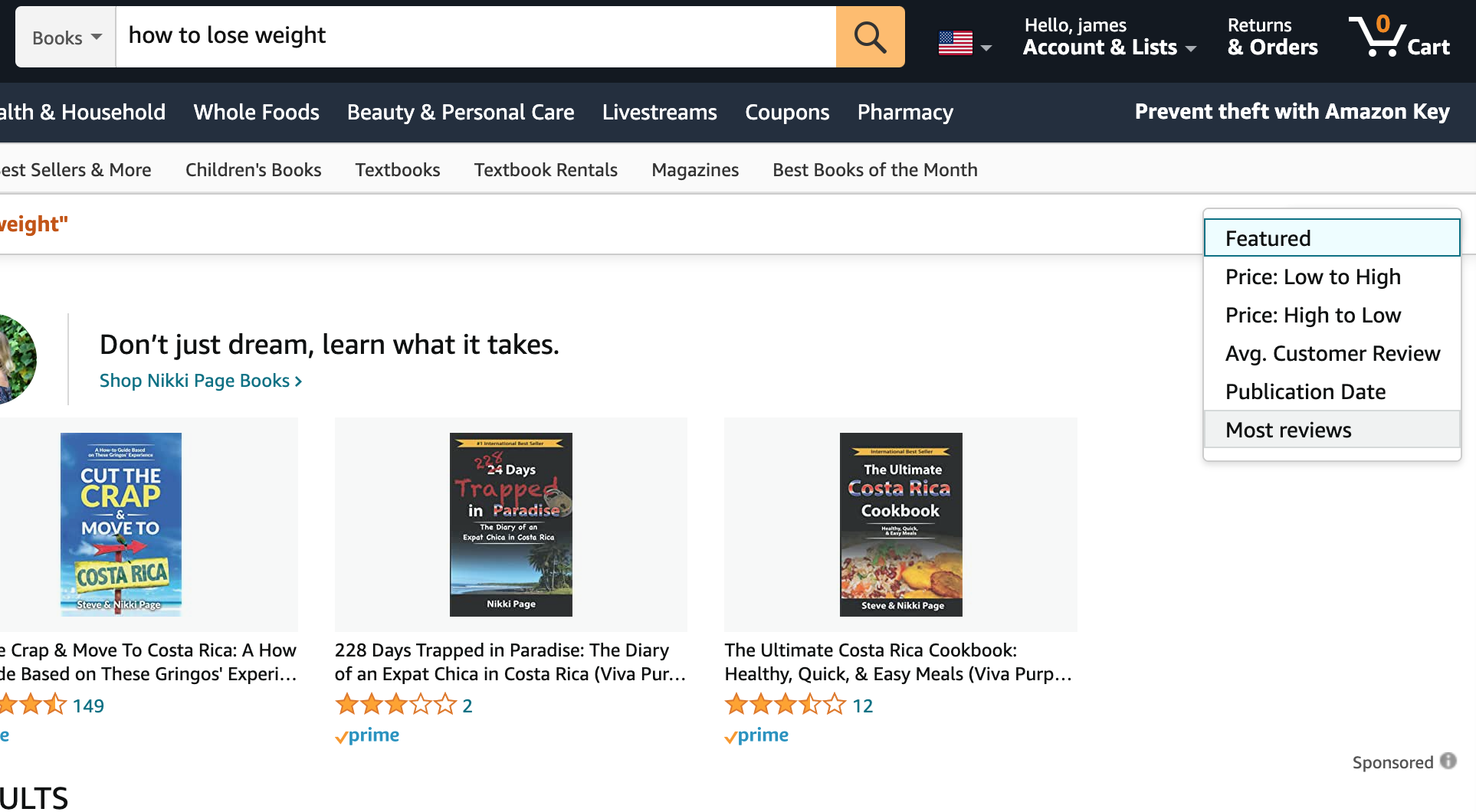Click the 2 reviews count
Image resolution: width=1476 pixels, height=812 pixels.
click(x=467, y=706)
